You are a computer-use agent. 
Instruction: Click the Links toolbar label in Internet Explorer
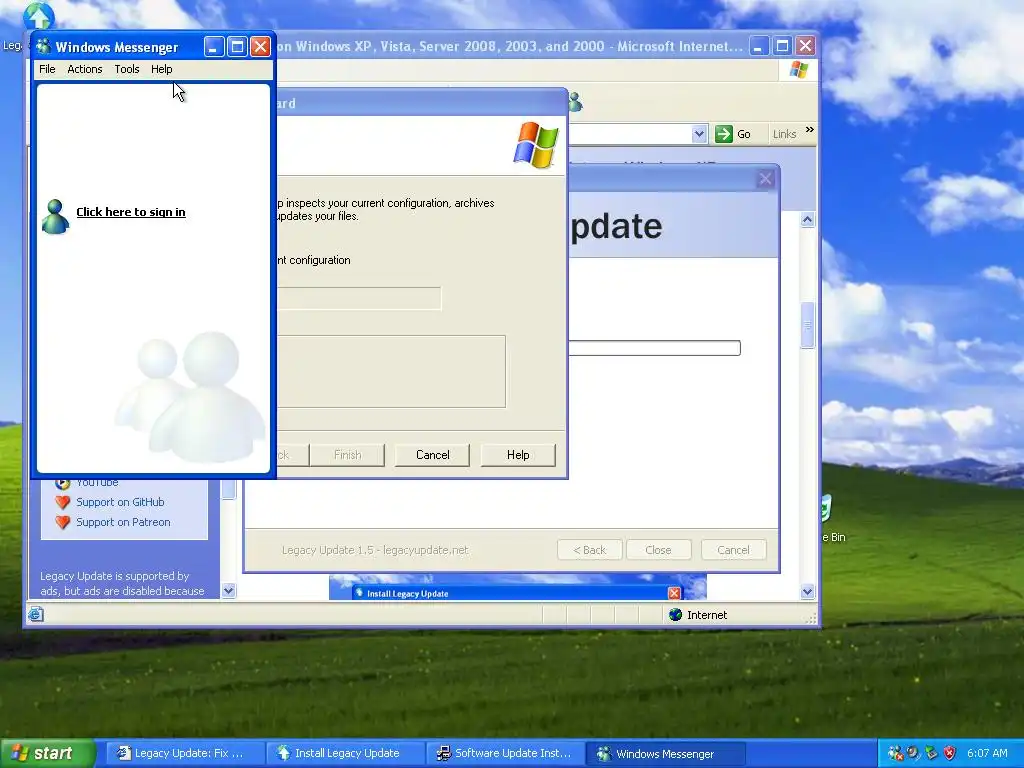click(x=784, y=134)
